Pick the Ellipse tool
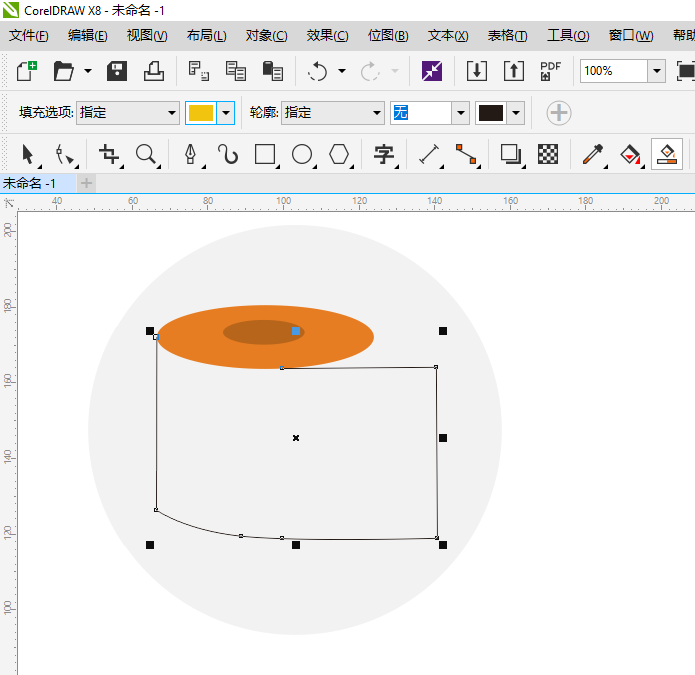Image resolution: width=695 pixels, height=675 pixels. pyautogui.click(x=302, y=154)
